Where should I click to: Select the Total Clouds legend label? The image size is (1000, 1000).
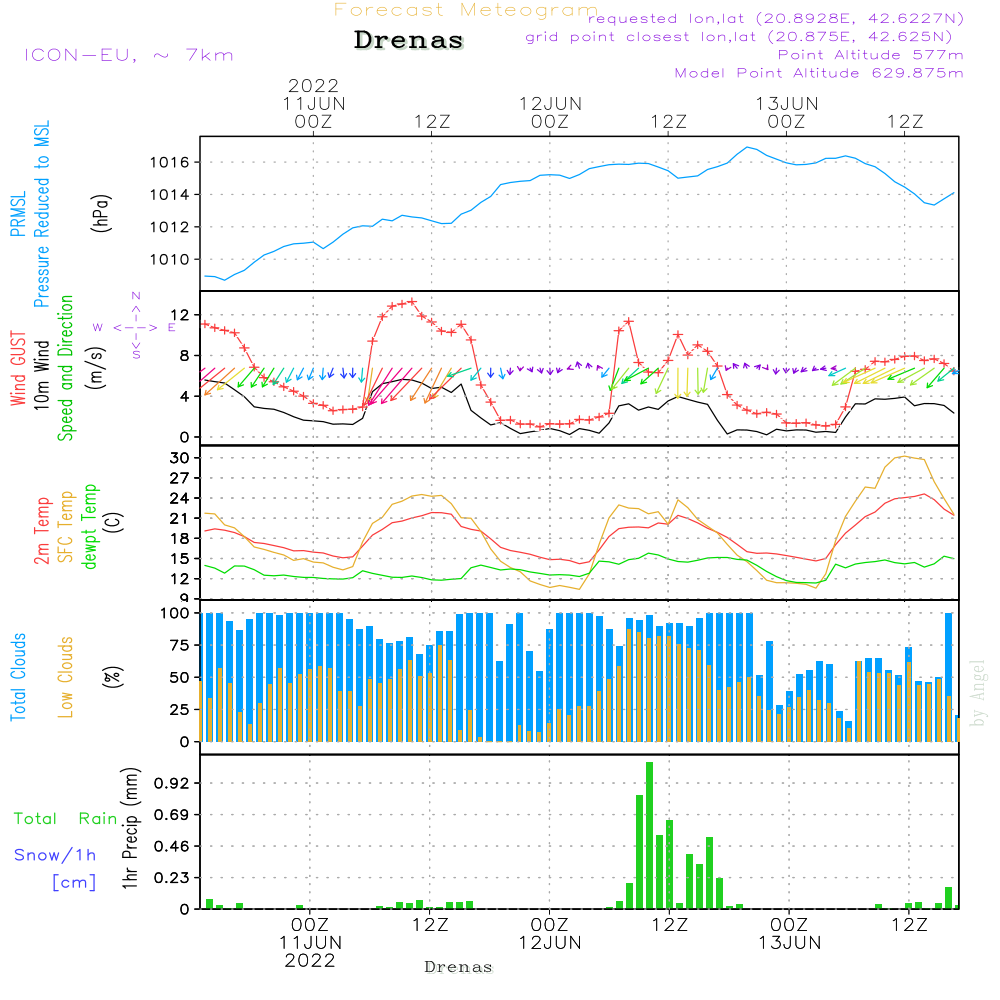click(19, 677)
